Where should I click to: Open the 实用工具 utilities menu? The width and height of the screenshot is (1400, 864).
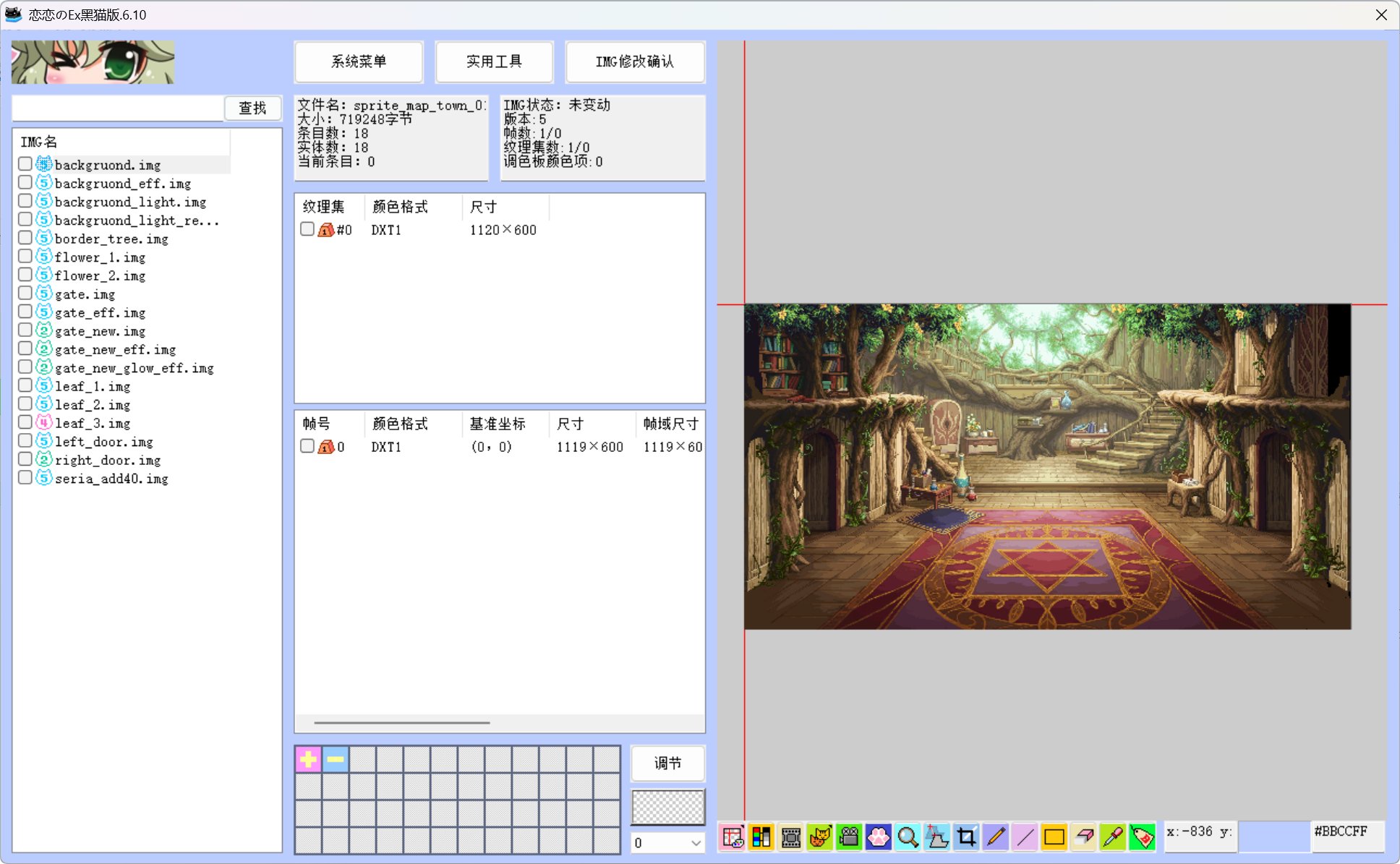[x=494, y=62]
